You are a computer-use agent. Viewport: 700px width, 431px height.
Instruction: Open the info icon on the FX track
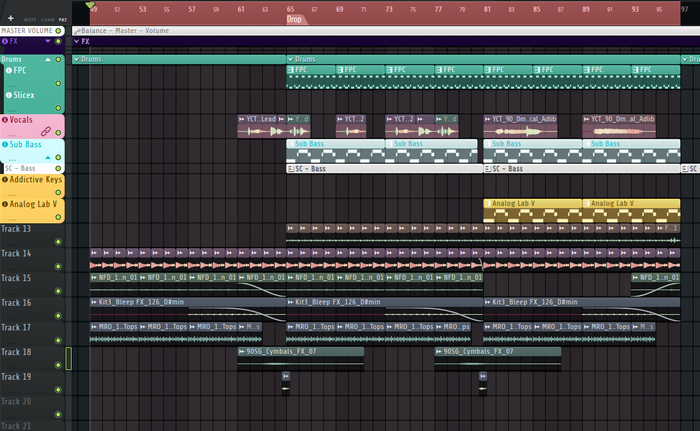[4, 41]
